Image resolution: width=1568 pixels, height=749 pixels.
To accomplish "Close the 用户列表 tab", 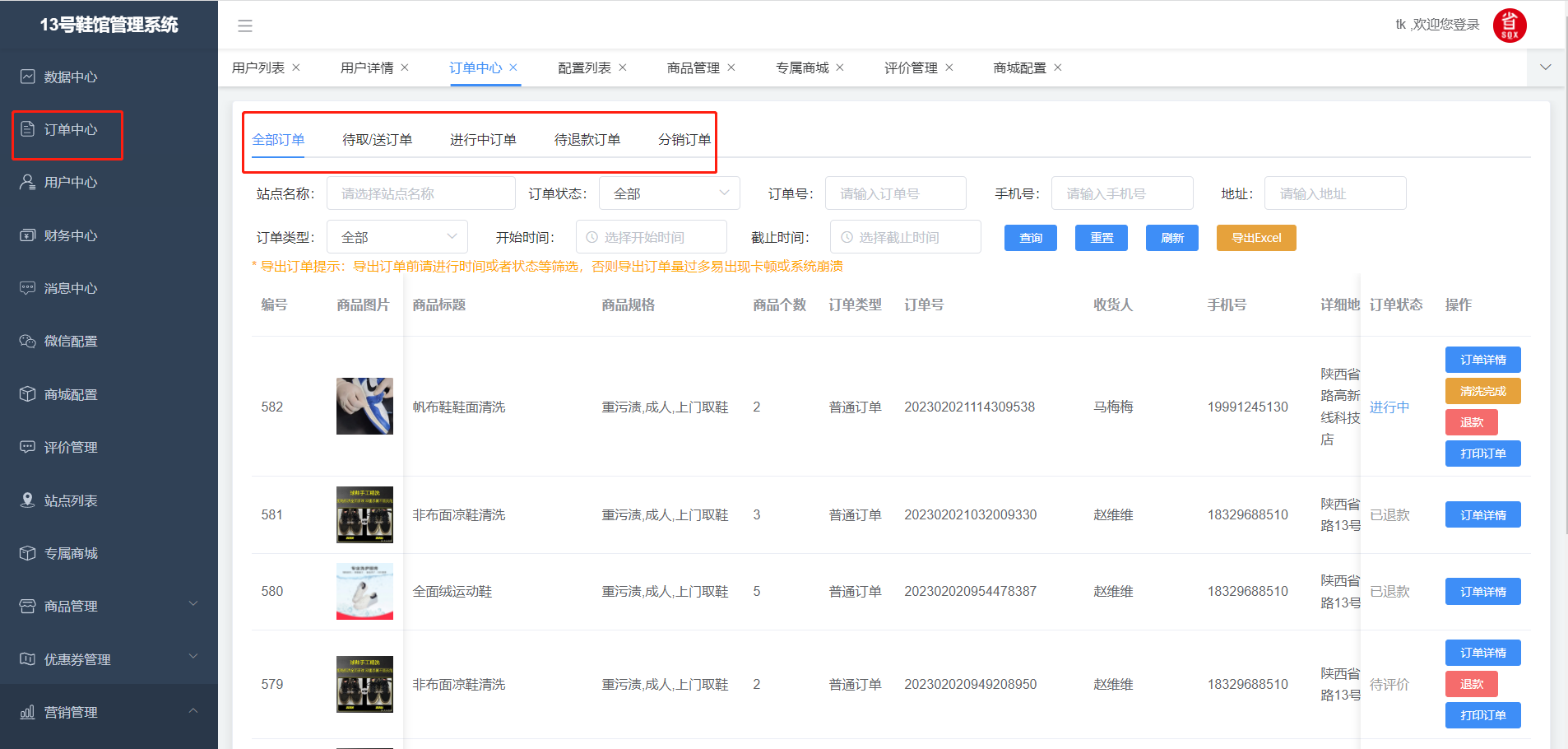I will (x=296, y=67).
